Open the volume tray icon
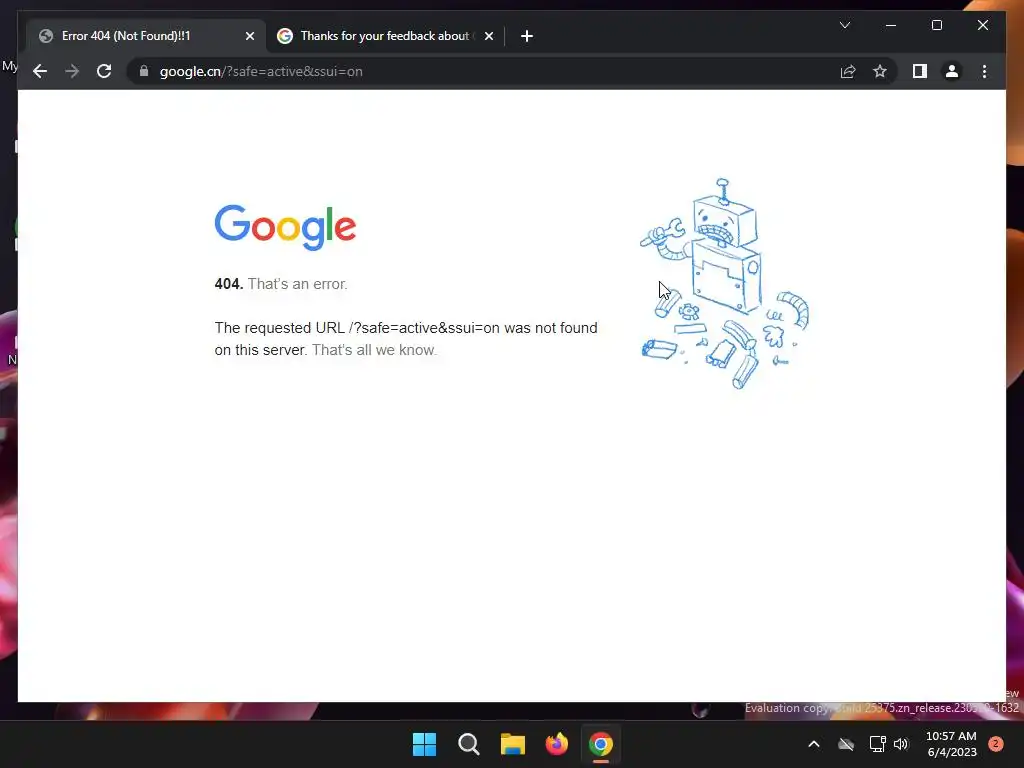This screenshot has height=768, width=1024. click(901, 744)
